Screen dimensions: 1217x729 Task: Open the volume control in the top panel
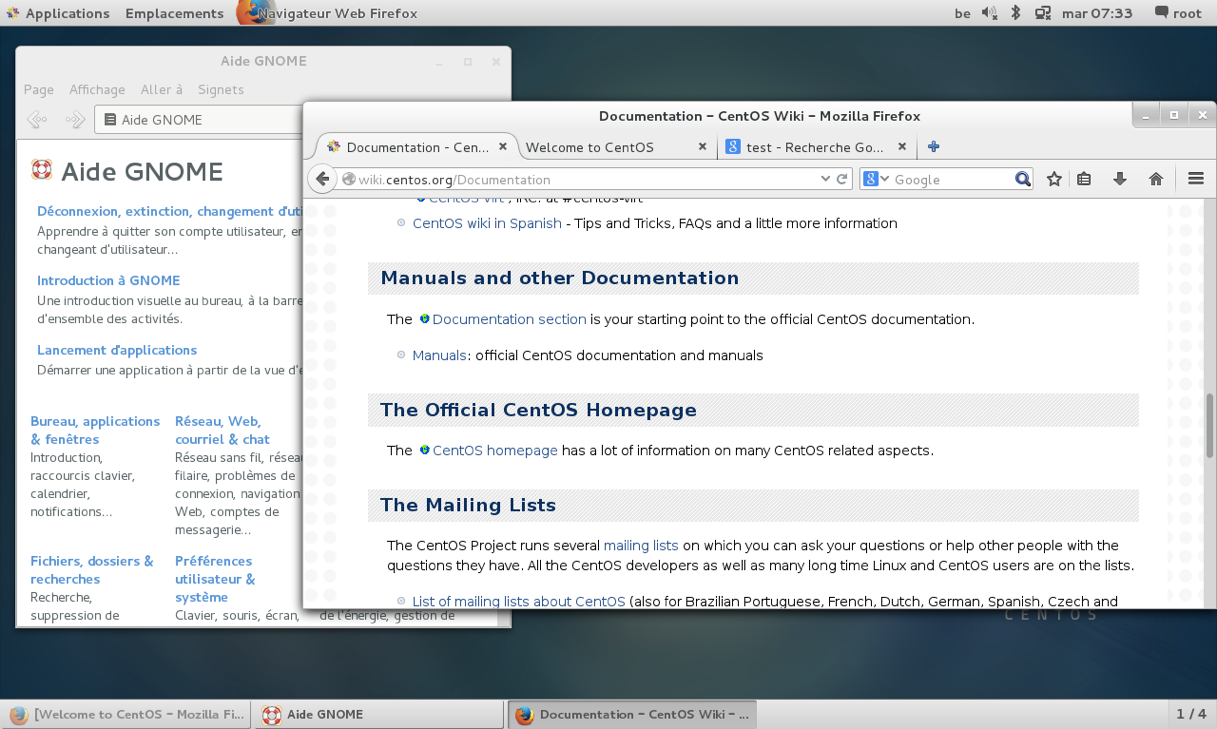pos(990,13)
